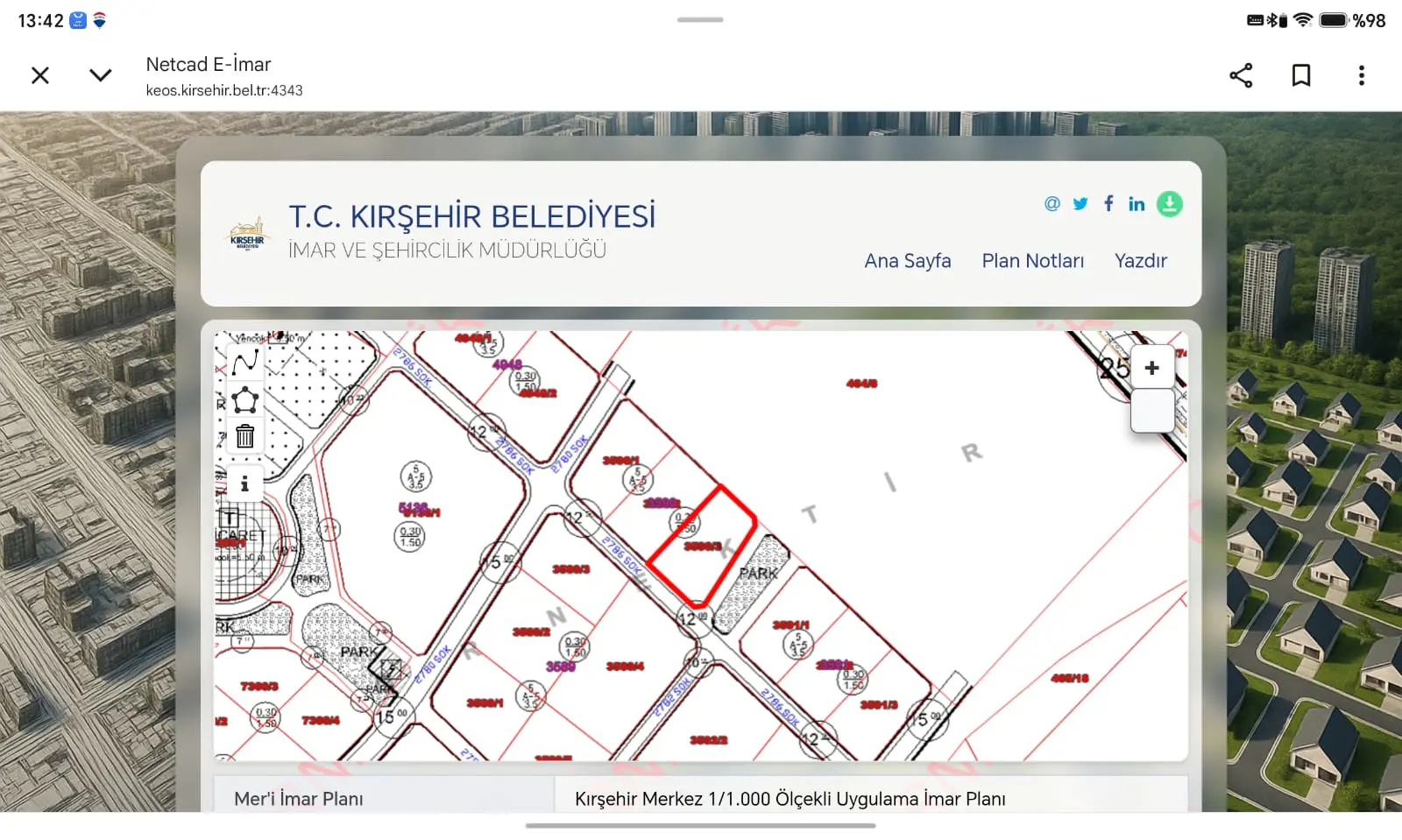Open the Twitter icon link
This screenshot has width=1402, height=840.
click(x=1080, y=204)
